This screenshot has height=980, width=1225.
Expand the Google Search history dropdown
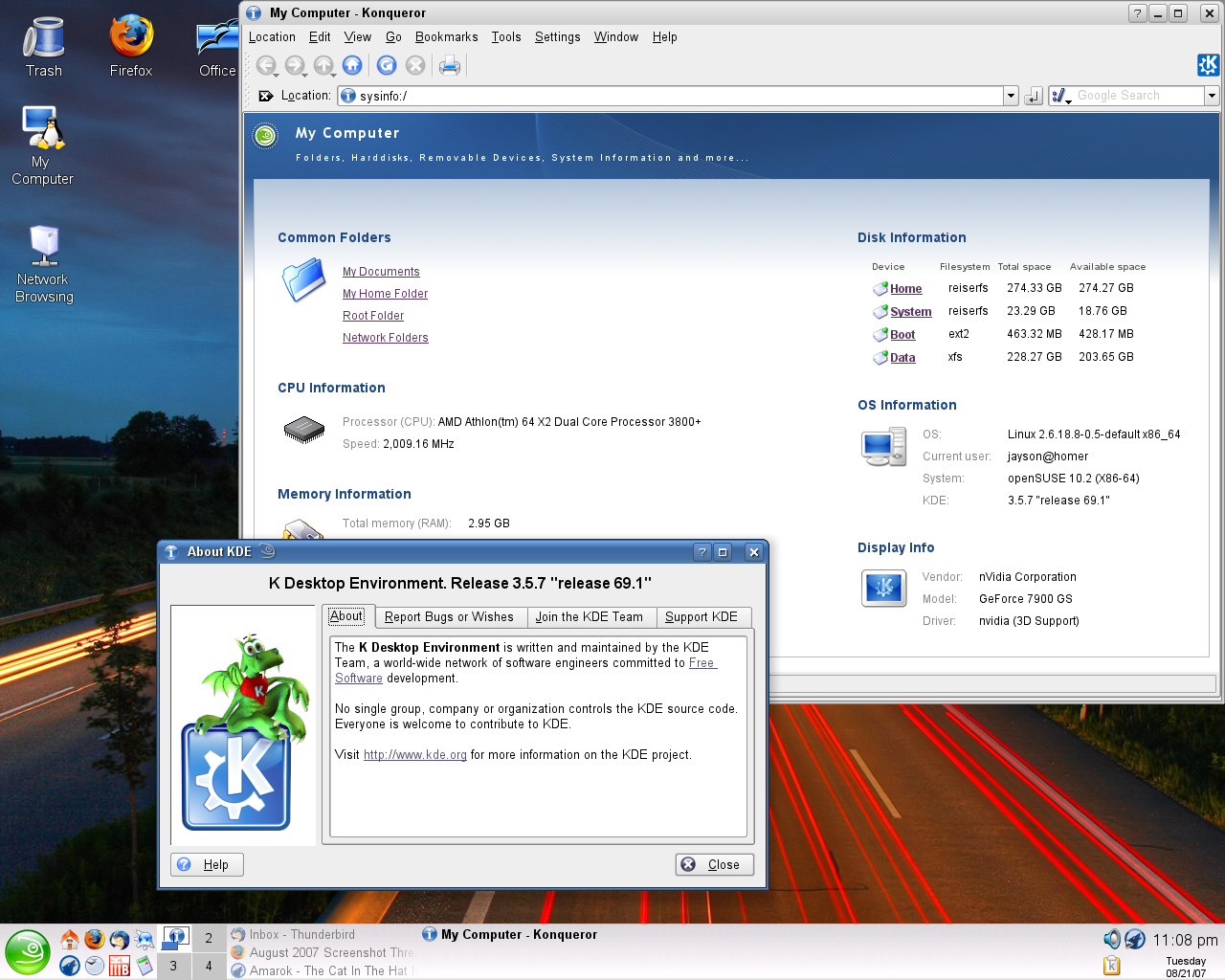1212,96
